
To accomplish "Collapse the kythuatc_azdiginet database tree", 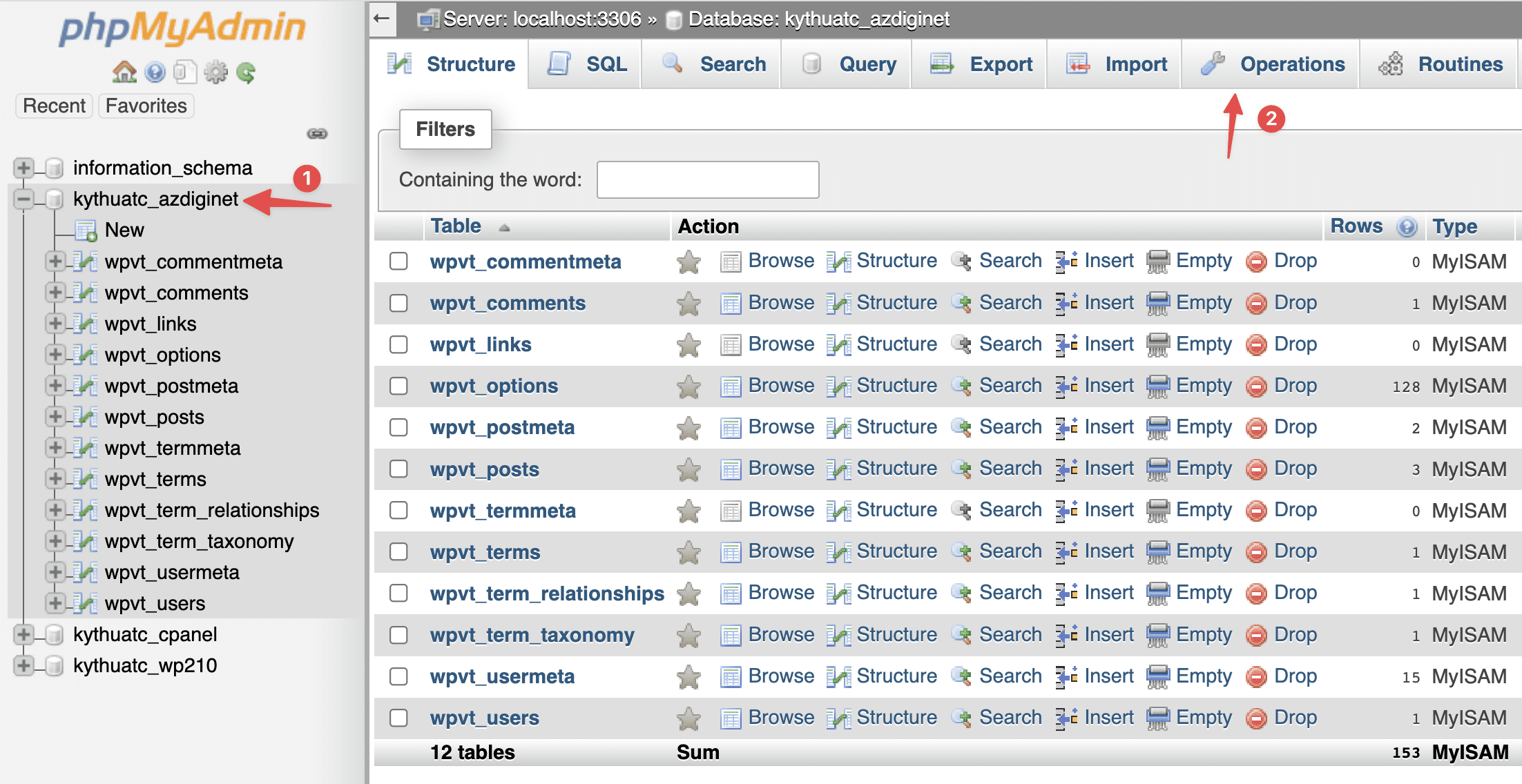I will [x=23, y=199].
